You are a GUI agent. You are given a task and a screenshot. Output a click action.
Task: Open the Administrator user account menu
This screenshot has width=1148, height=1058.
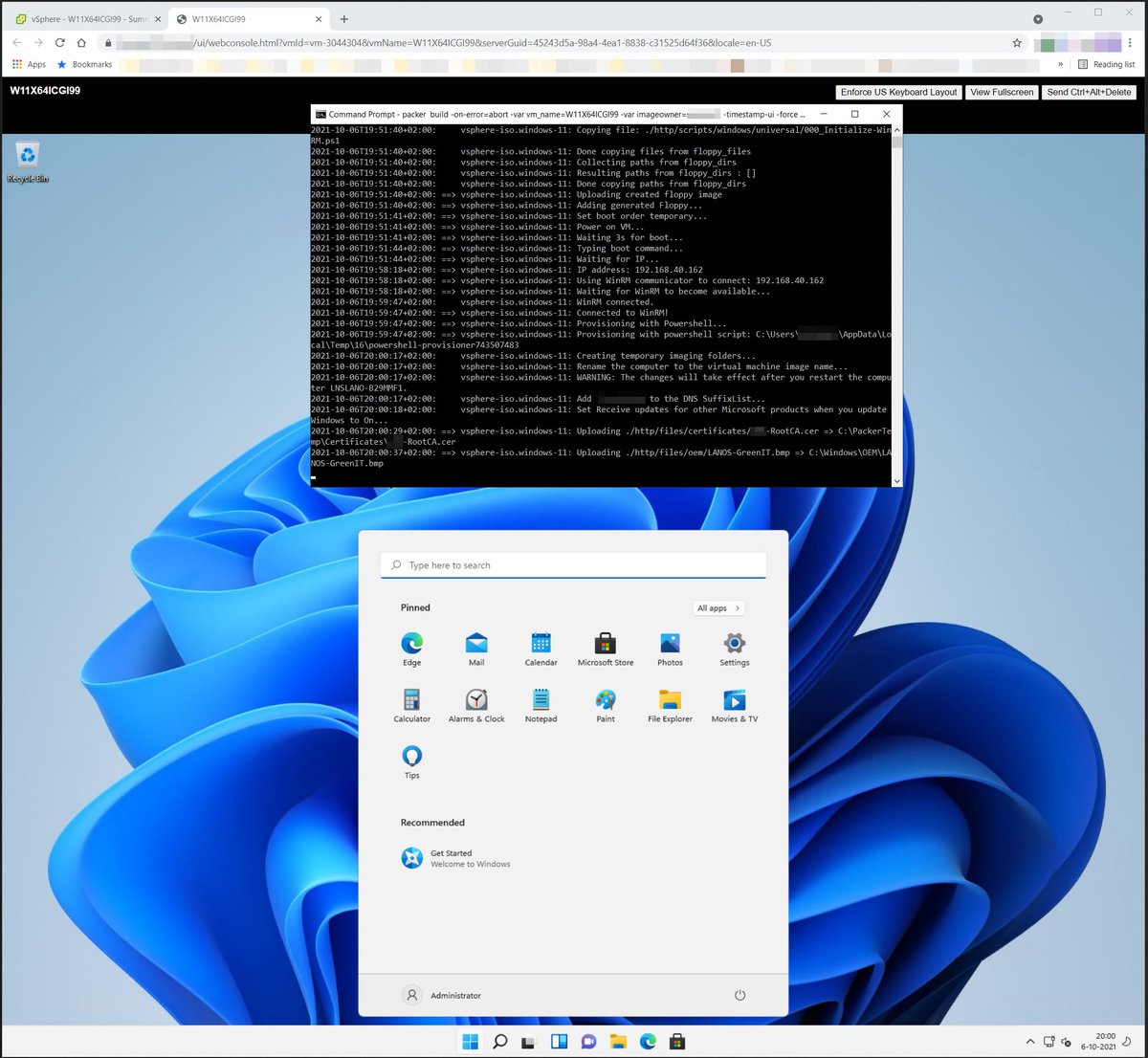pyautogui.click(x=441, y=995)
